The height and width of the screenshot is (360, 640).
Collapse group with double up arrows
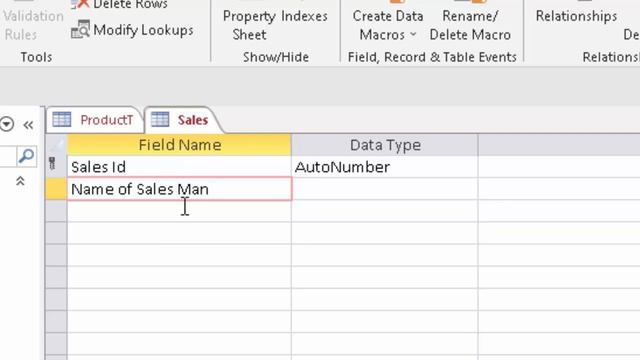20,181
